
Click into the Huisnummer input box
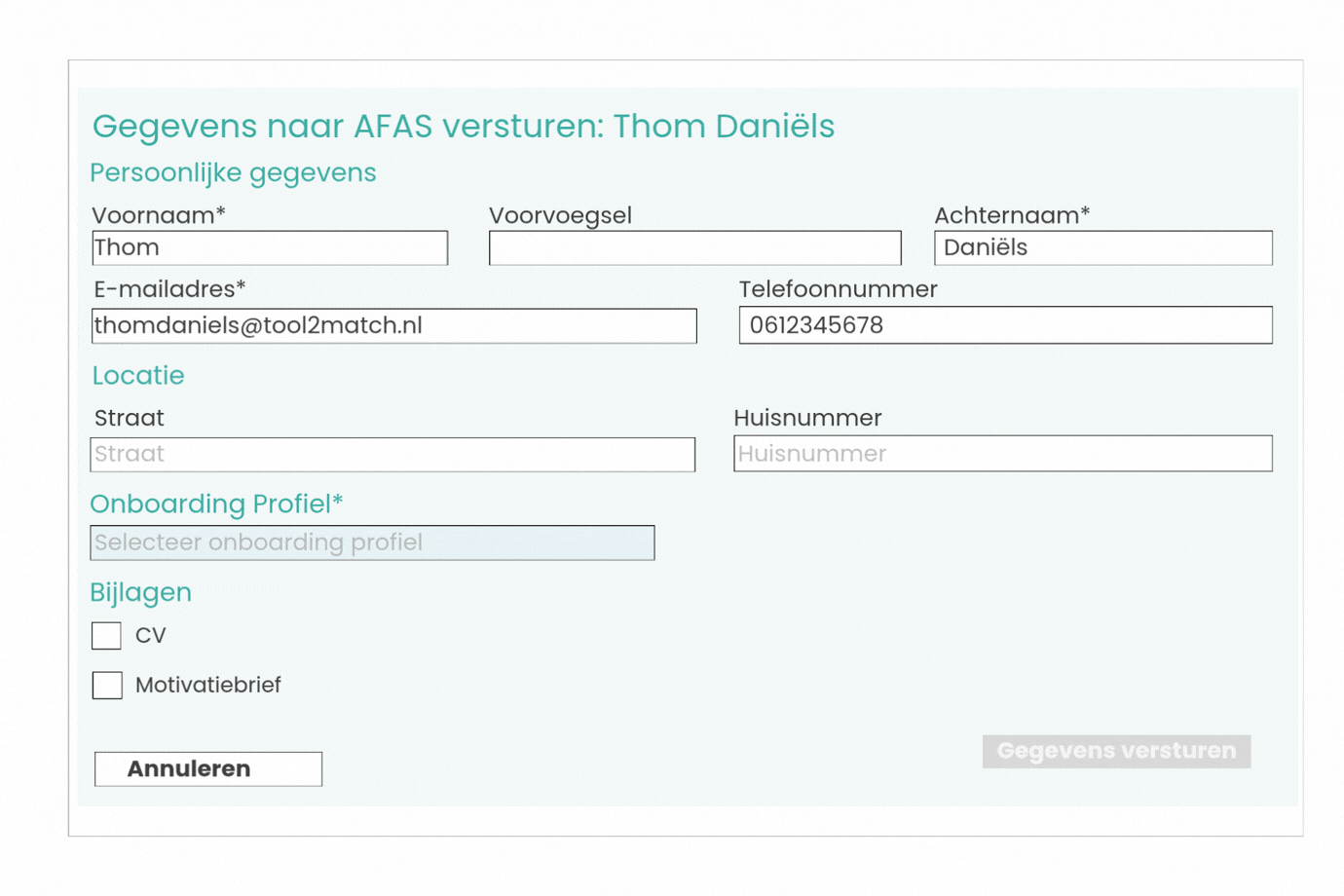click(1002, 454)
